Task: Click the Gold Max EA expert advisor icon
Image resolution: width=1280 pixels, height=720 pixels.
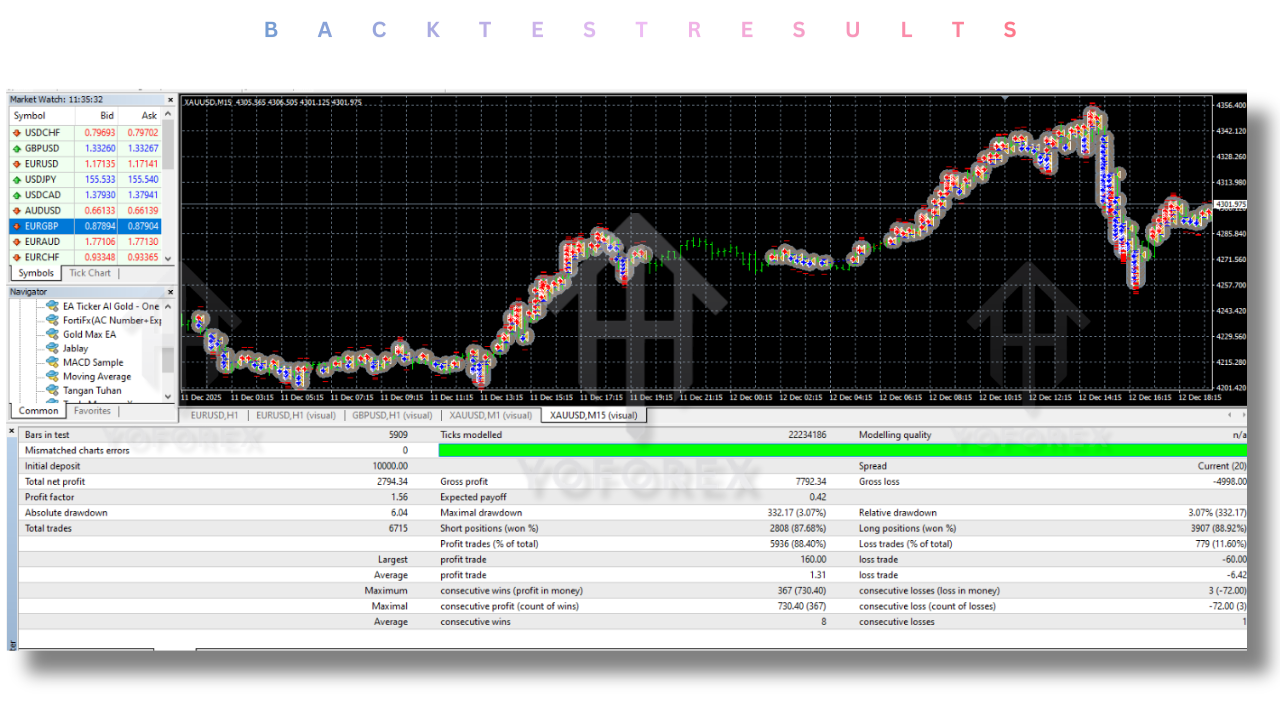Action: pyautogui.click(x=54, y=335)
